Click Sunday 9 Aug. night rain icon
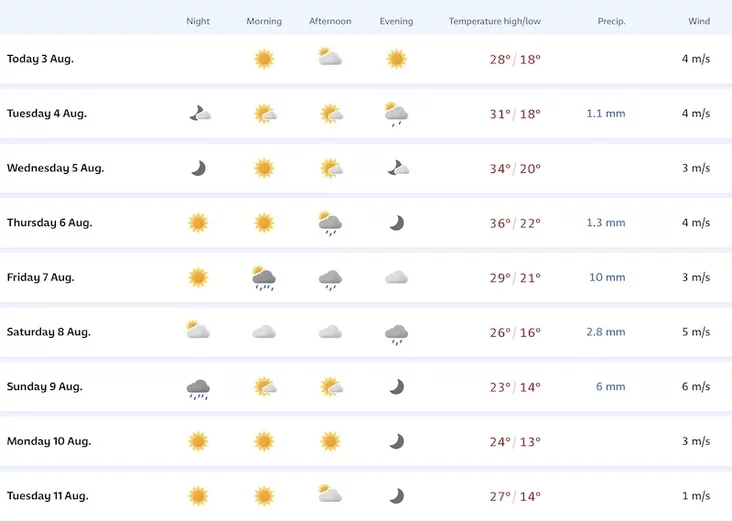 coord(198,389)
